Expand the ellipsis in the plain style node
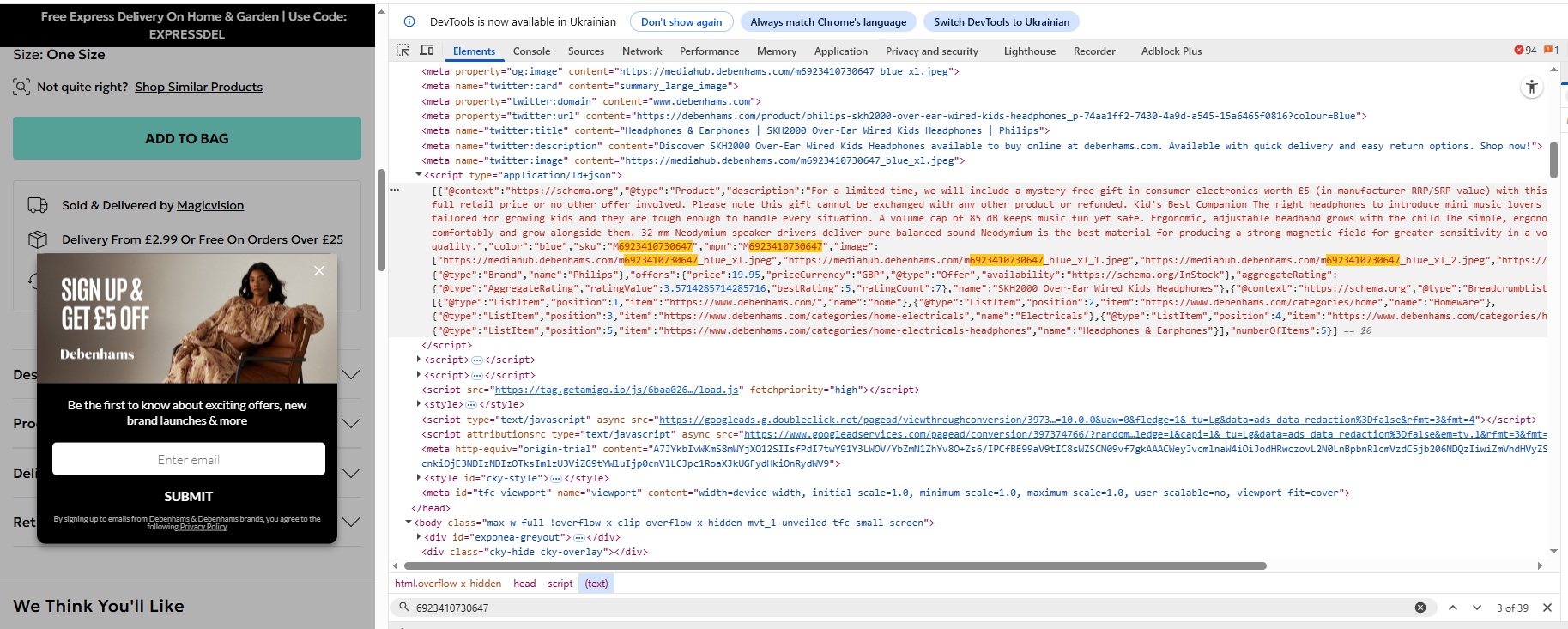 (471, 405)
